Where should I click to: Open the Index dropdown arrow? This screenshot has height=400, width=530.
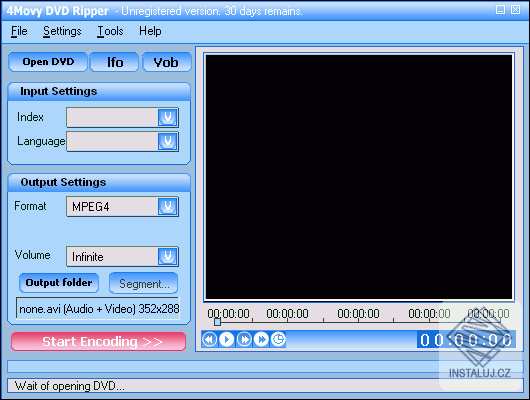(x=168, y=117)
